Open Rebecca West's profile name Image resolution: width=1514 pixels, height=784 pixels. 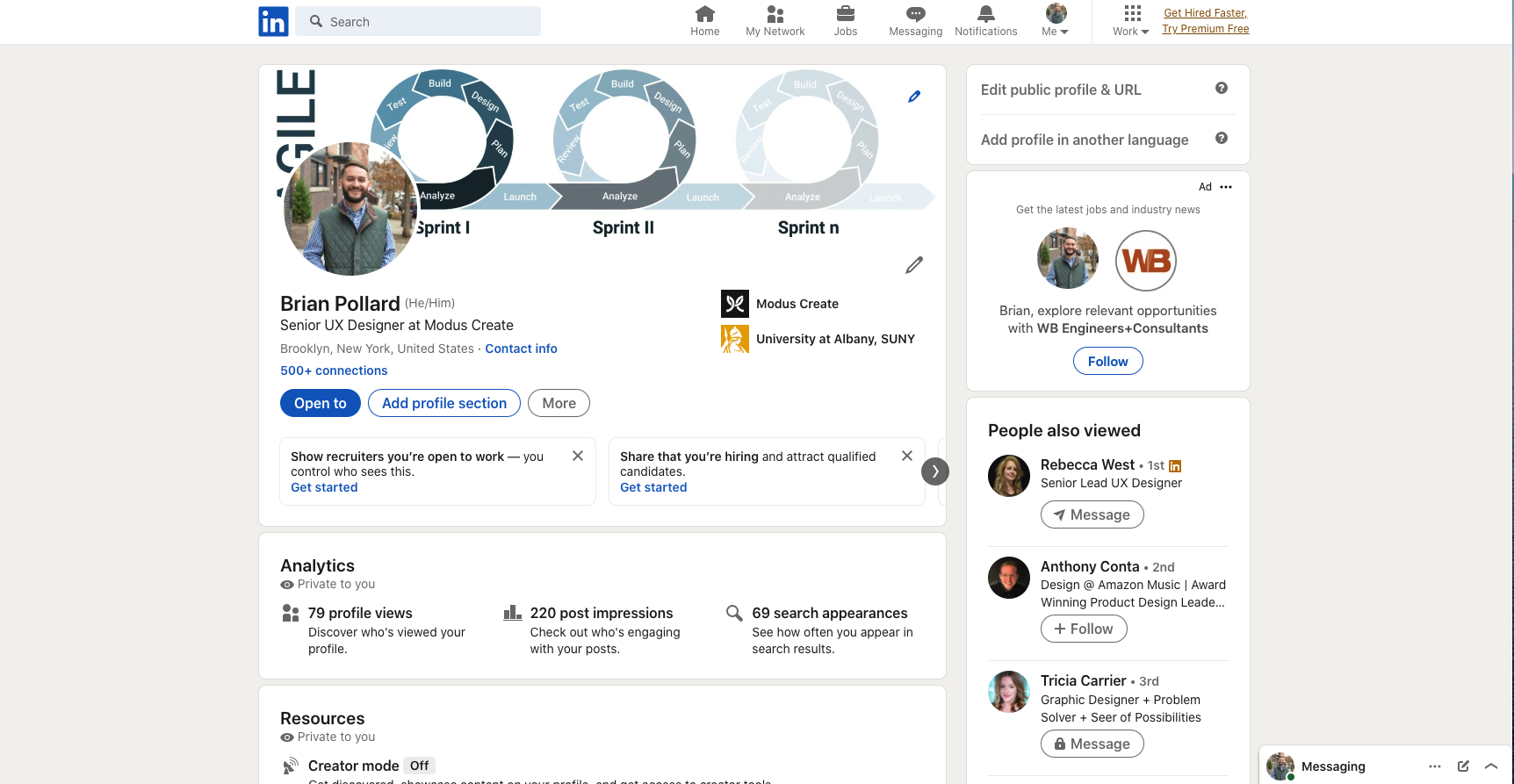[1087, 464]
